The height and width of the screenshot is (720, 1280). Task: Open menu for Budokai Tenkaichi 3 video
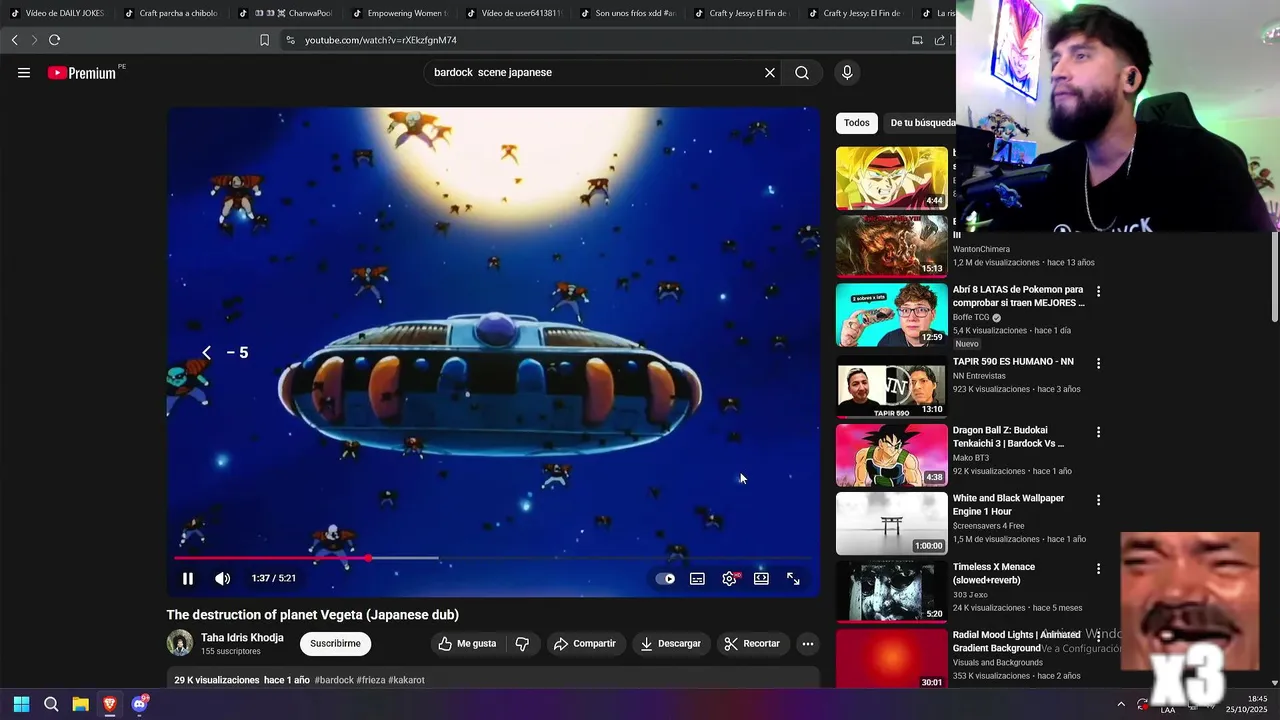[1098, 432]
